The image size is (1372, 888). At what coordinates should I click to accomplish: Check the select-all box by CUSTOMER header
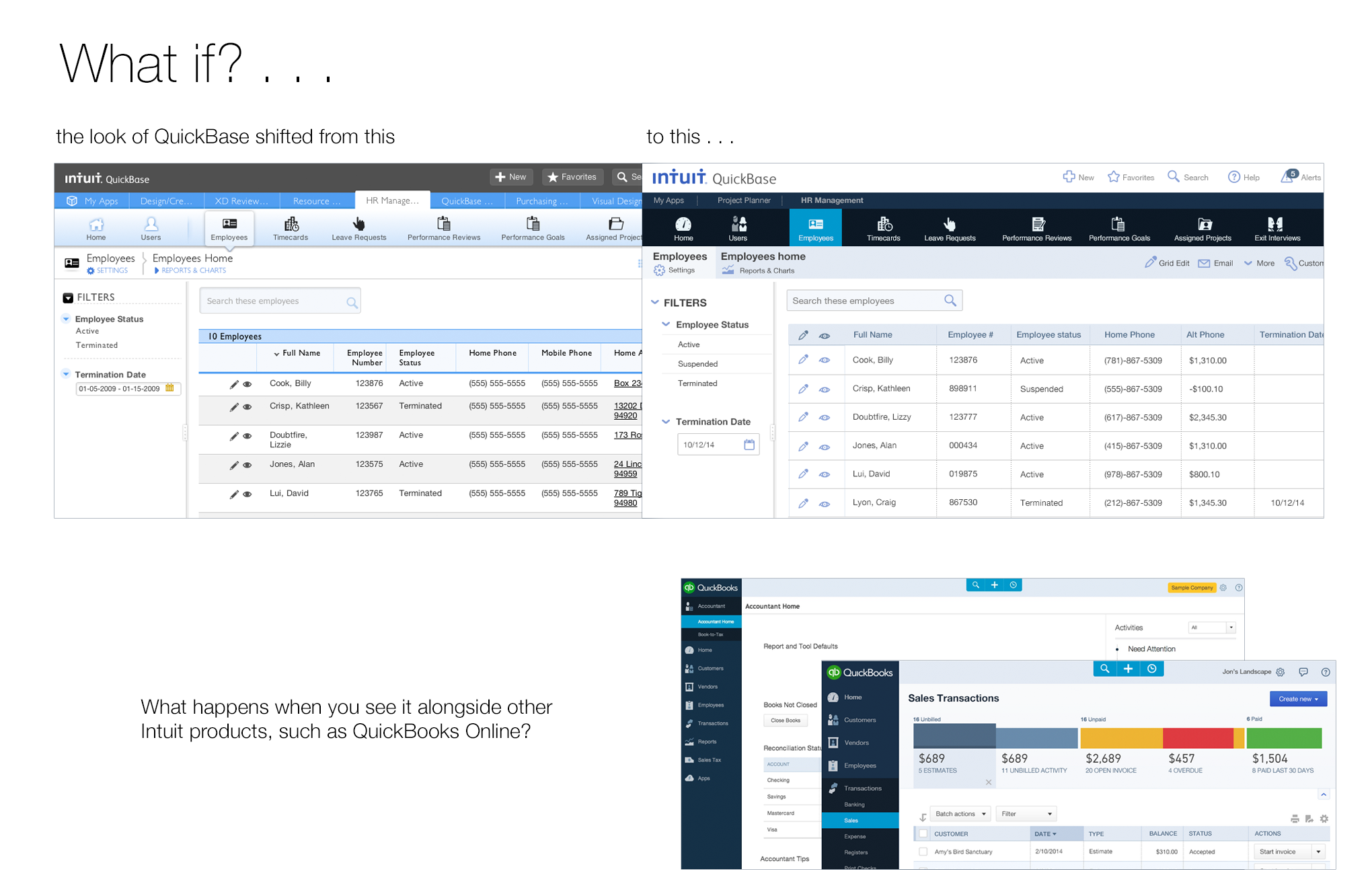point(923,834)
